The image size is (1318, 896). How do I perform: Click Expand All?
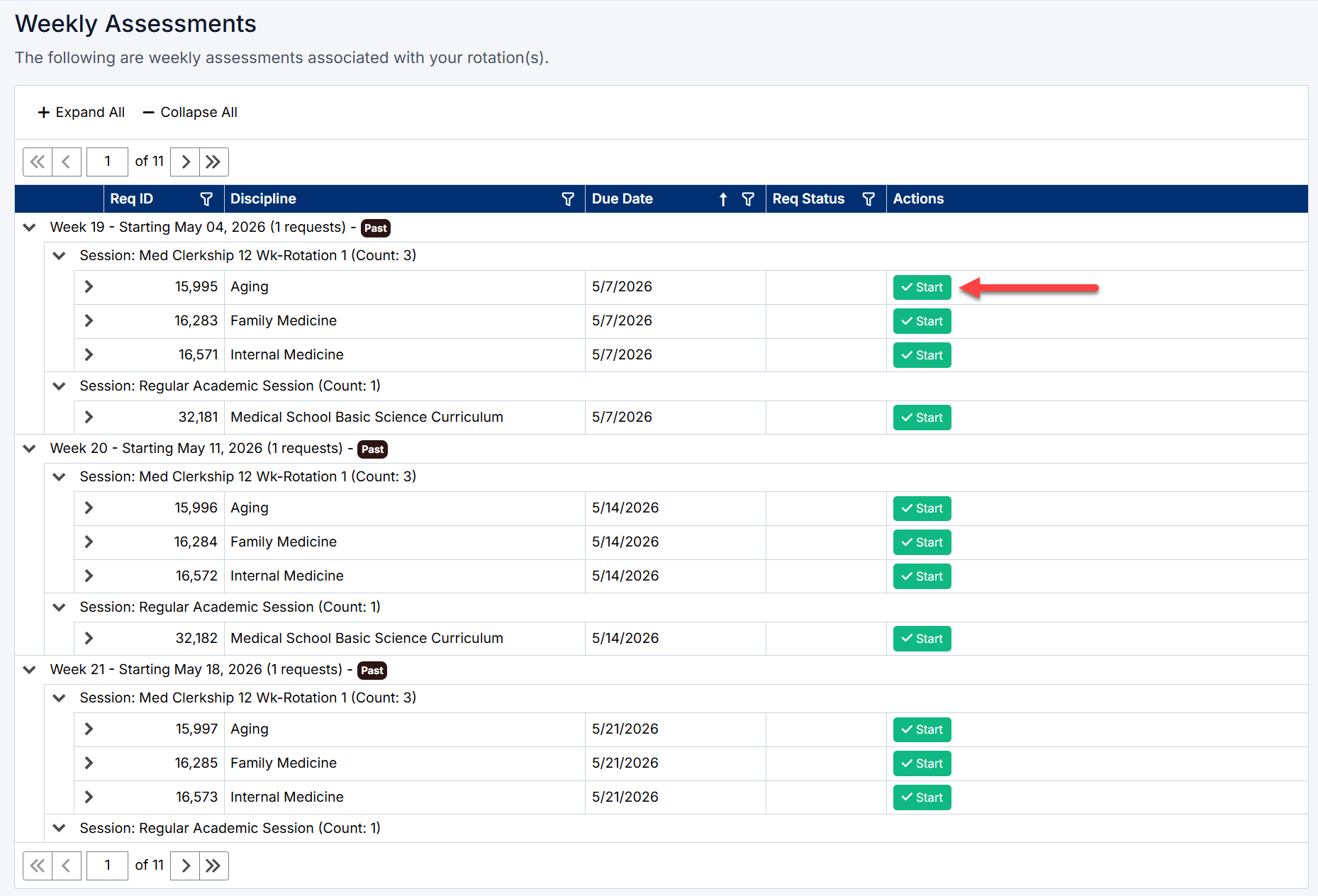pyautogui.click(x=81, y=113)
